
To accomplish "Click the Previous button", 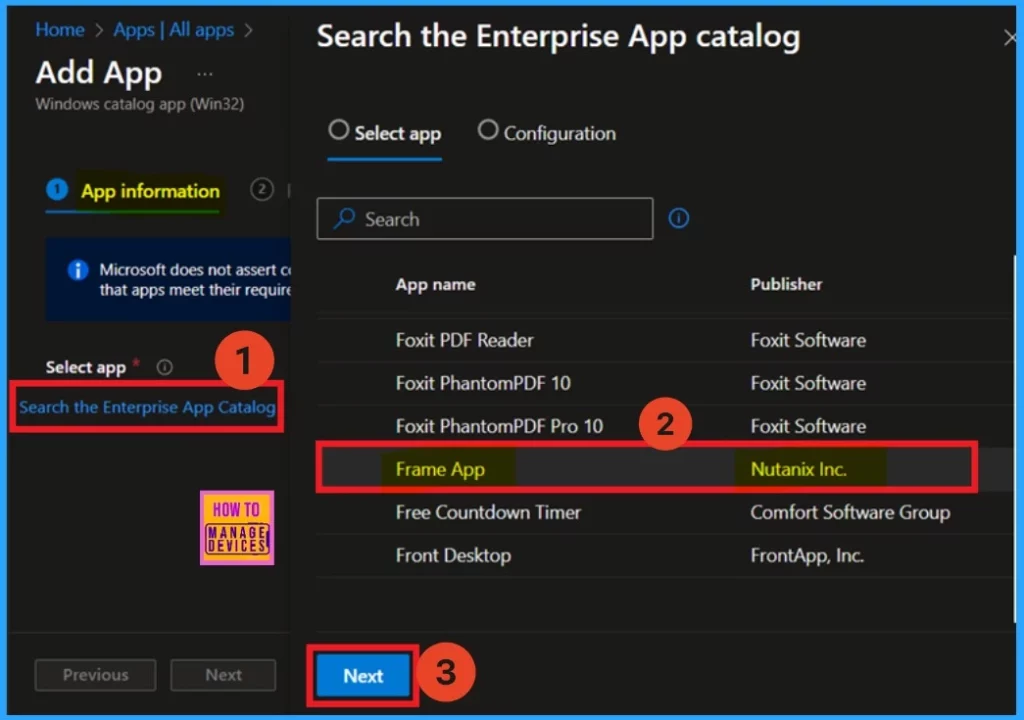I will pyautogui.click(x=95, y=675).
